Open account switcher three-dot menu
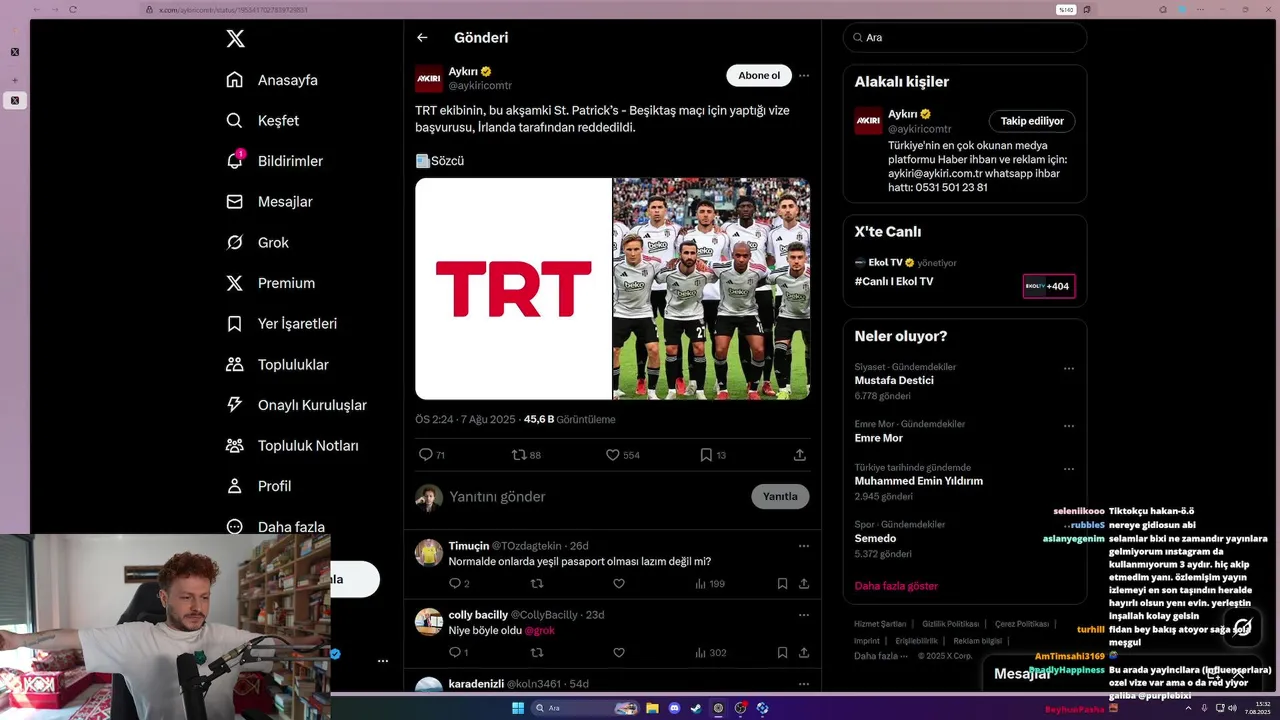The height and width of the screenshot is (720, 1280). pyautogui.click(x=382, y=661)
